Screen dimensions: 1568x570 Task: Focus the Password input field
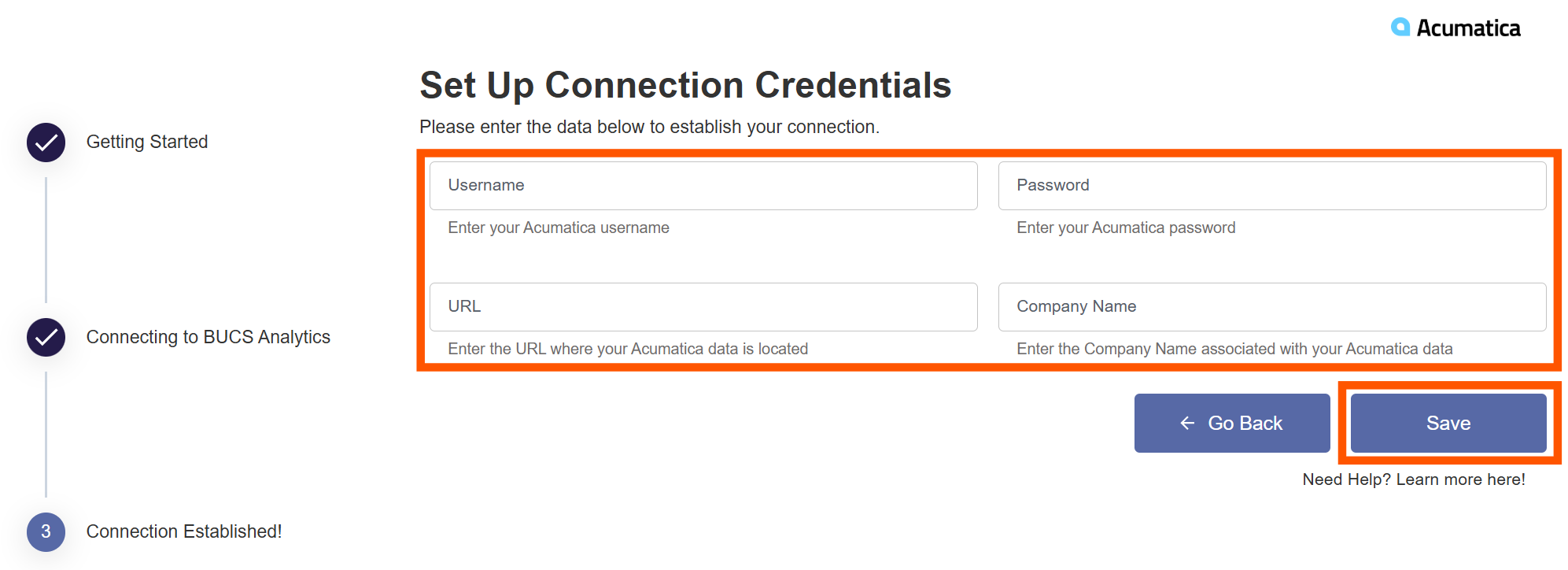[x=1272, y=186]
